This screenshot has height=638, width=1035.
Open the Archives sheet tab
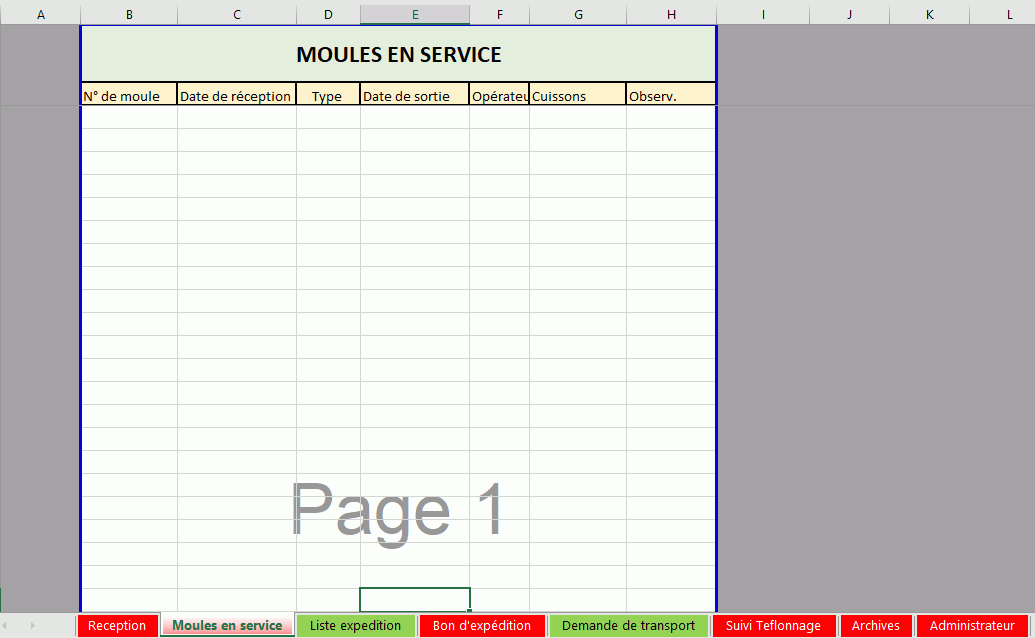[x=875, y=625]
